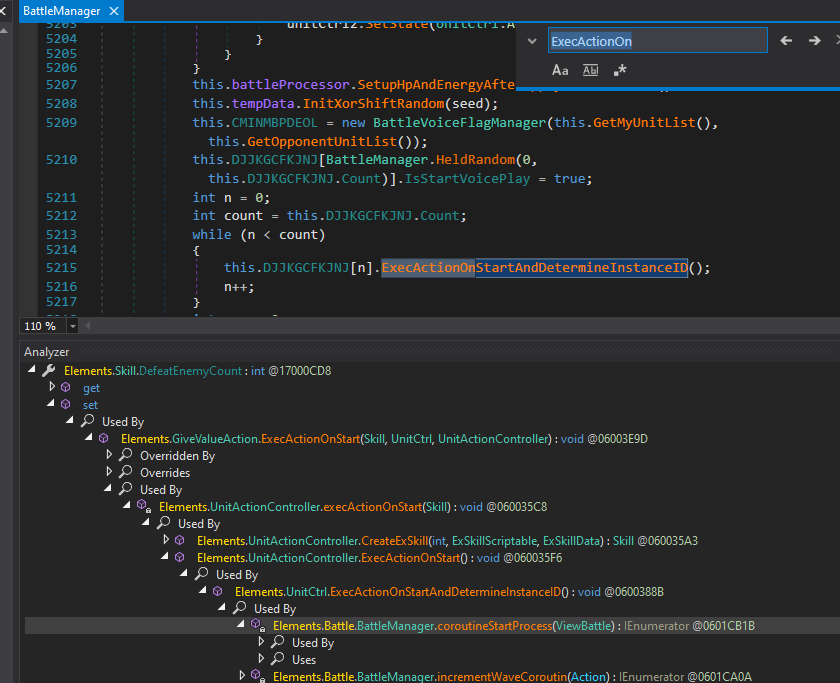Expand incrementWaveCoroutin(Action) node
The height and width of the screenshot is (683, 840).
[x=242, y=675]
